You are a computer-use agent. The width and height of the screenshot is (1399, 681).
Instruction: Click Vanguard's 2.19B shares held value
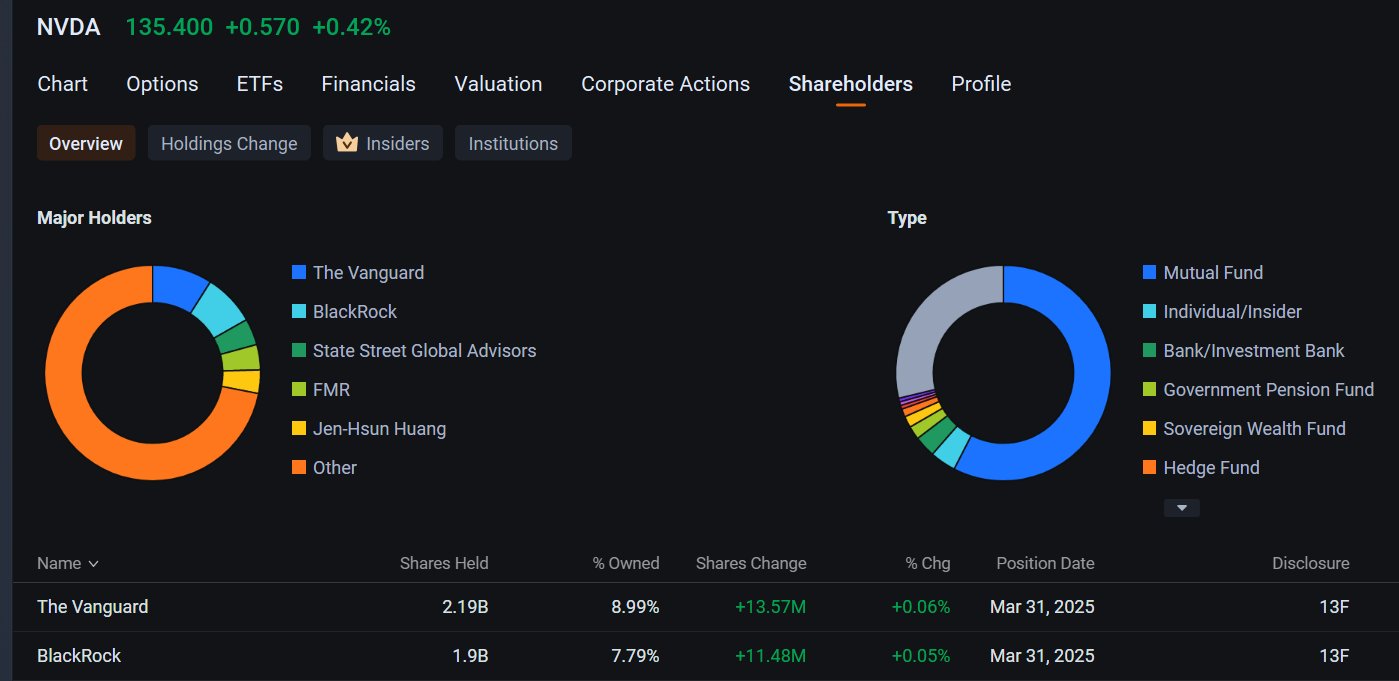pyautogui.click(x=465, y=606)
